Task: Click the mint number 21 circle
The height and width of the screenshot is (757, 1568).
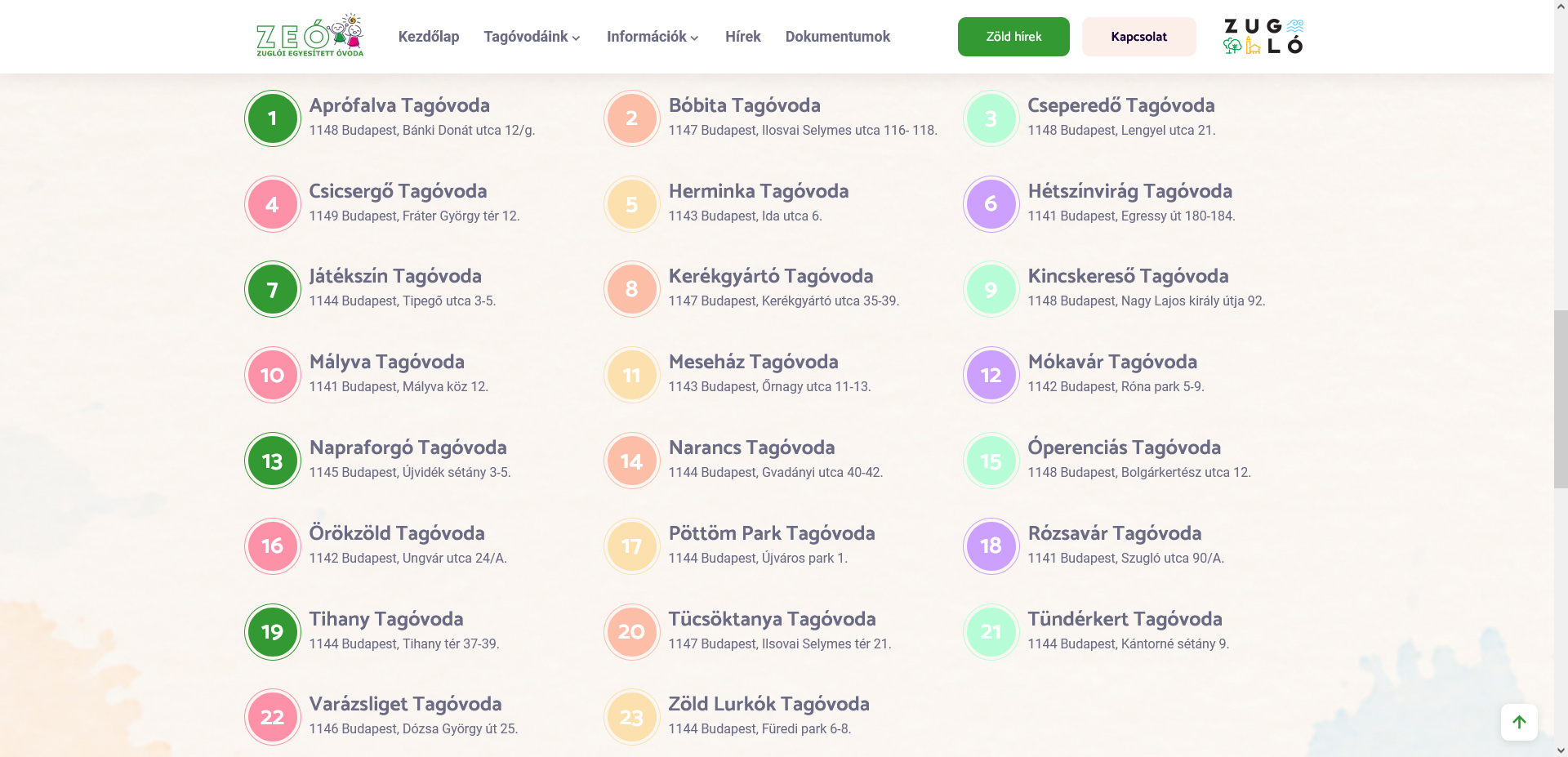Action: (991, 632)
